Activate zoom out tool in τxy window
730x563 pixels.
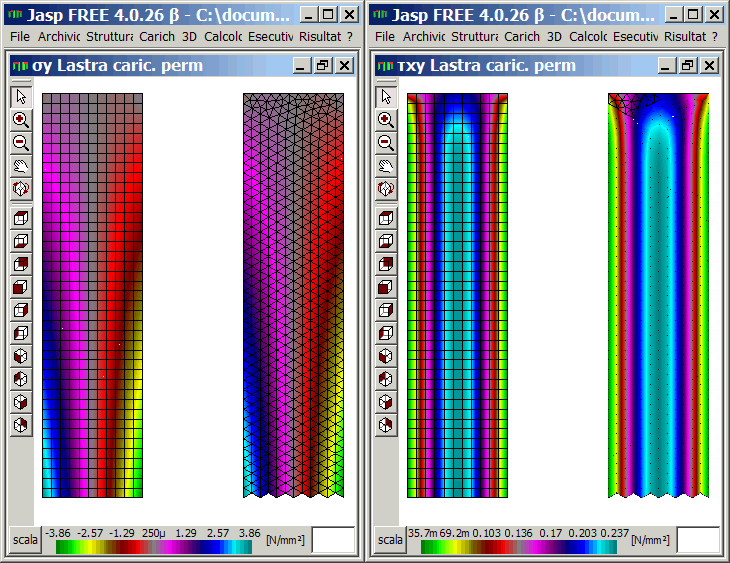(x=386, y=142)
